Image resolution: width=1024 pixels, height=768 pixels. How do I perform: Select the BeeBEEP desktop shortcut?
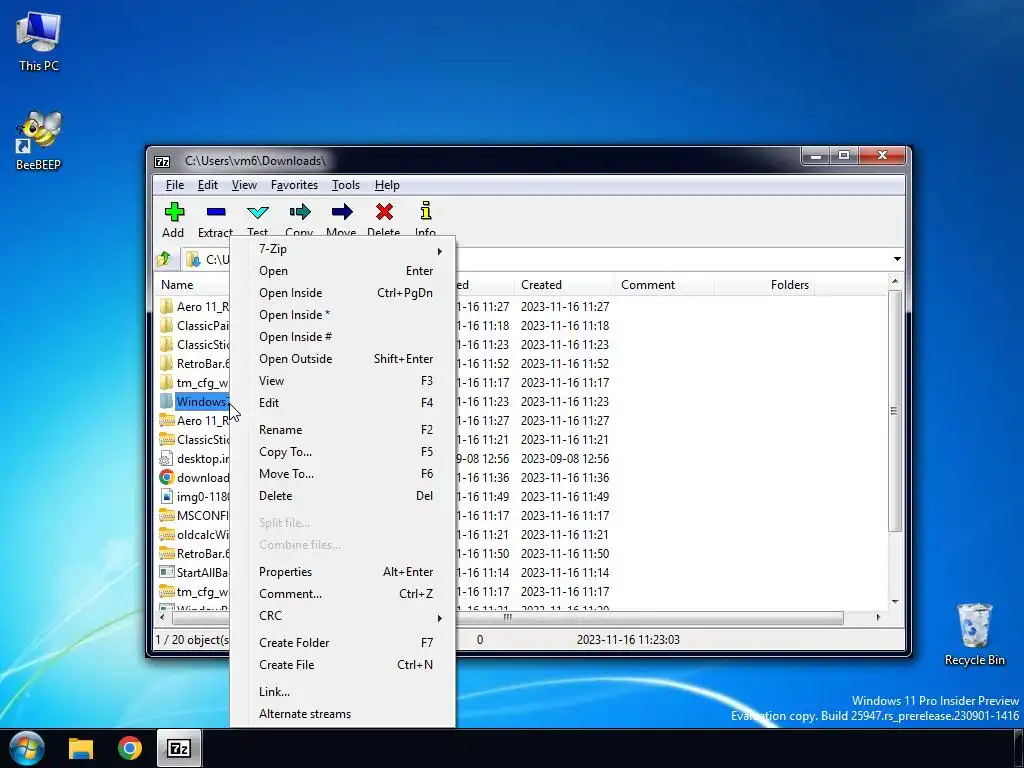[x=39, y=140]
